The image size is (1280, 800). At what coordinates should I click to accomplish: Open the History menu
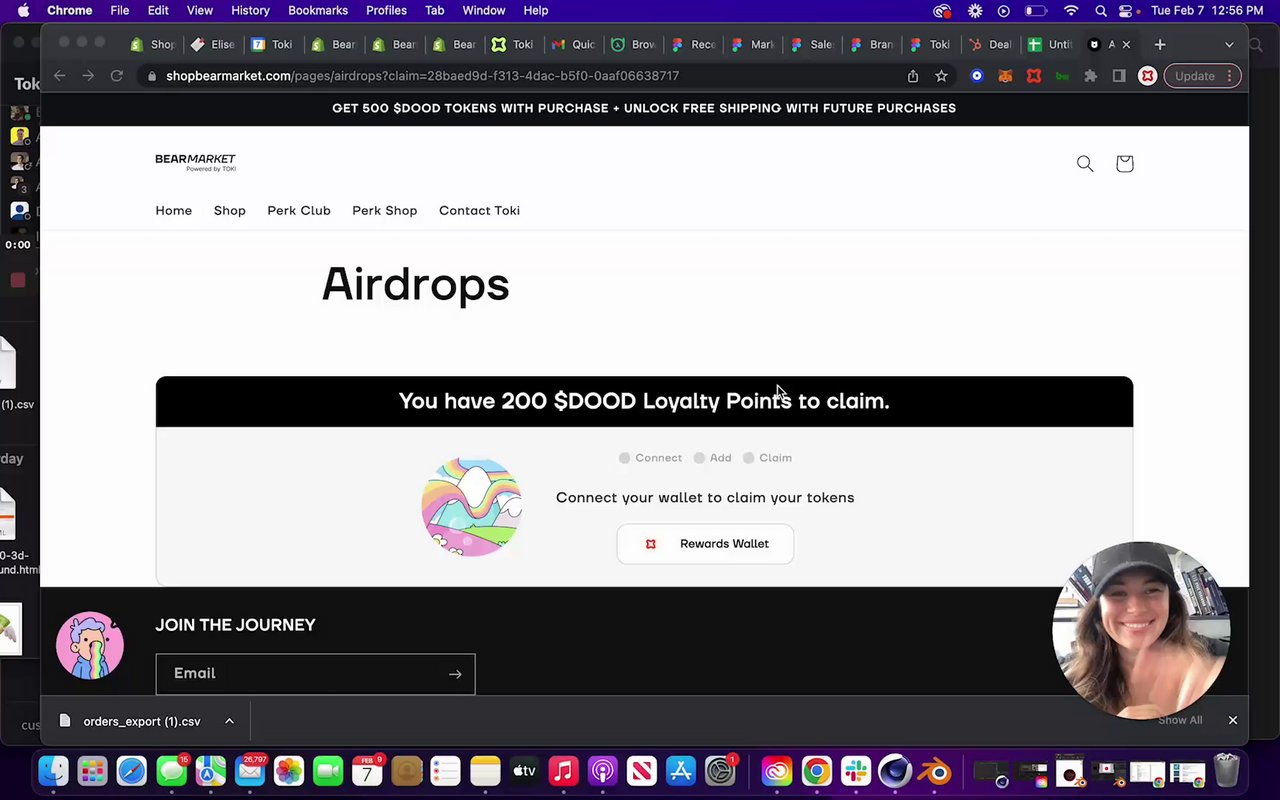(250, 11)
